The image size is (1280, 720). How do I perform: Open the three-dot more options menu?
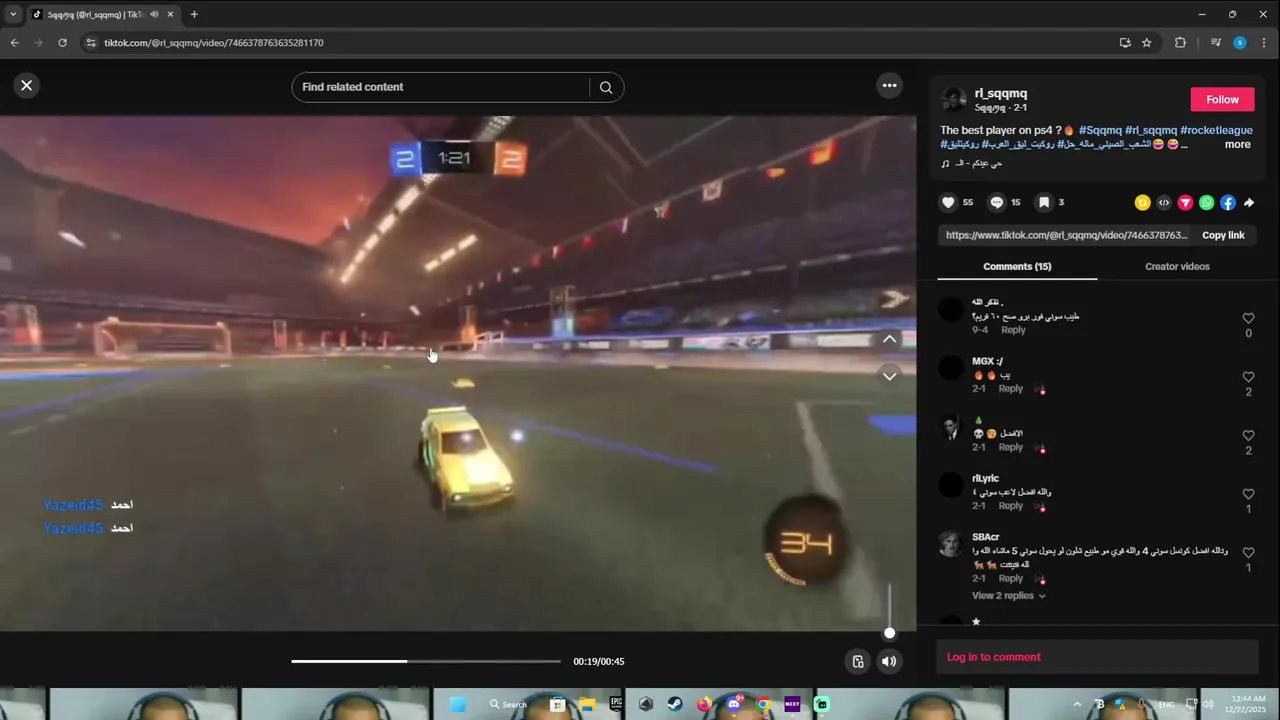[889, 86]
